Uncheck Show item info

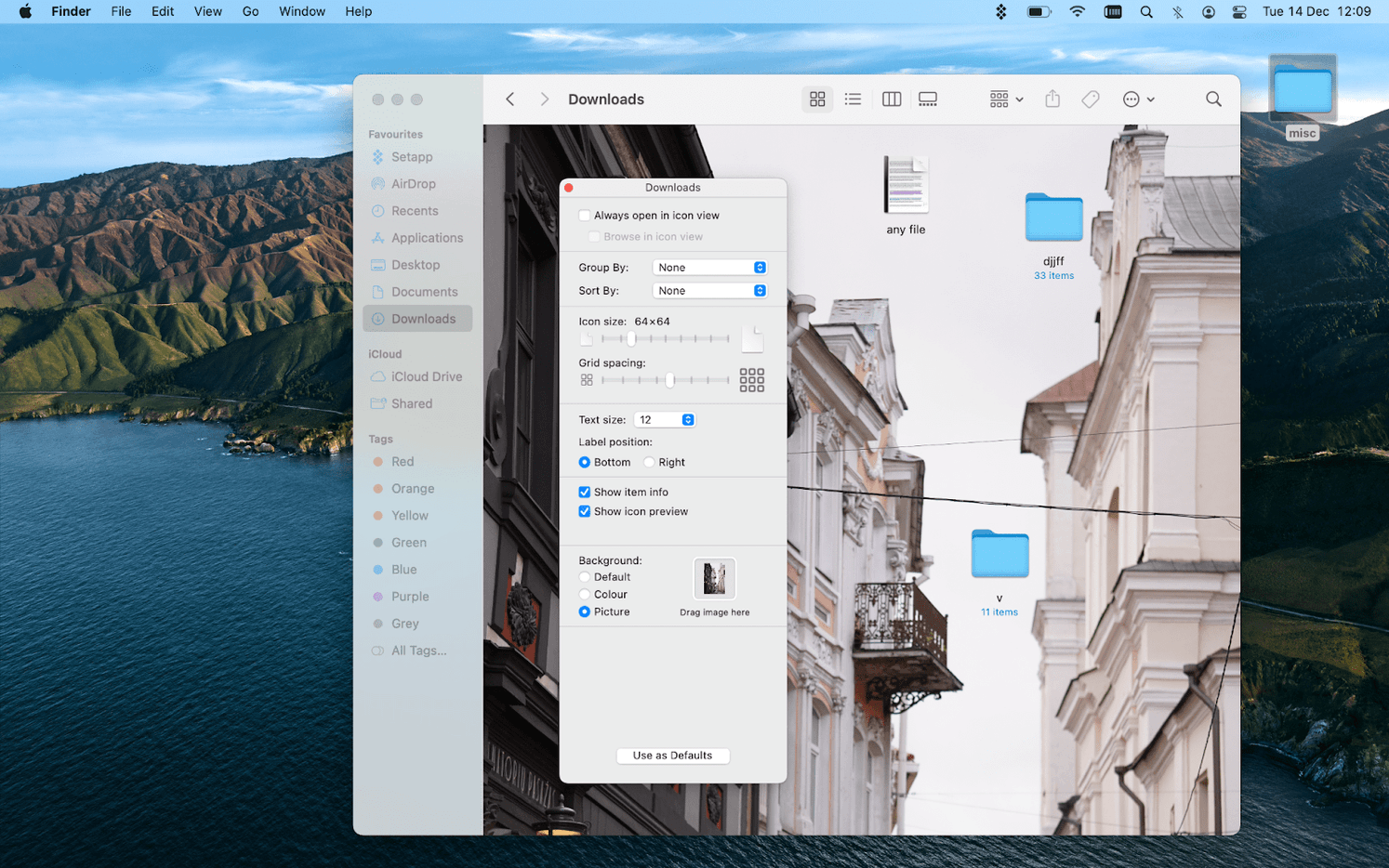(584, 492)
